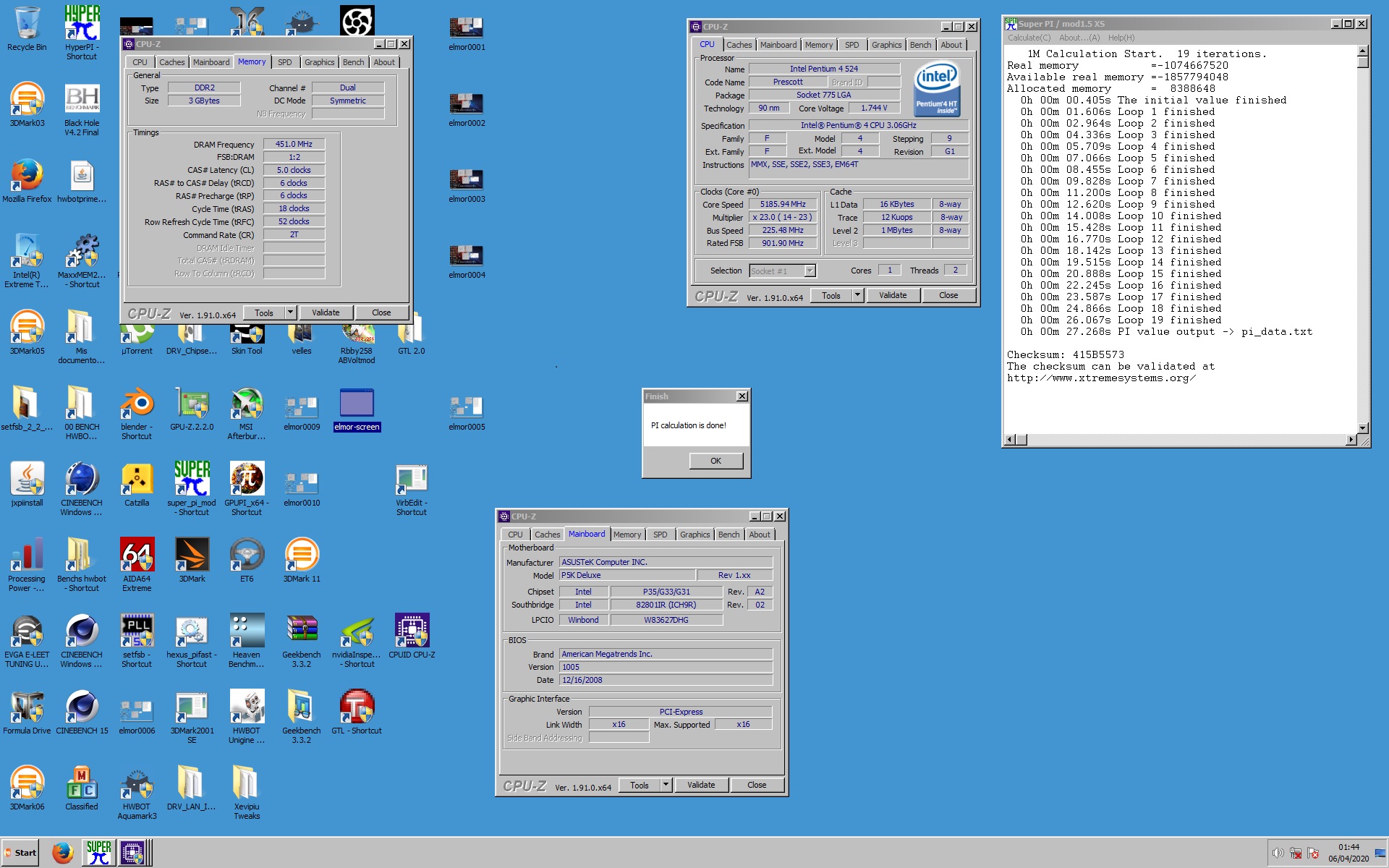
Task: Launch the AIDA64 Extreme icon
Action: coord(137,565)
